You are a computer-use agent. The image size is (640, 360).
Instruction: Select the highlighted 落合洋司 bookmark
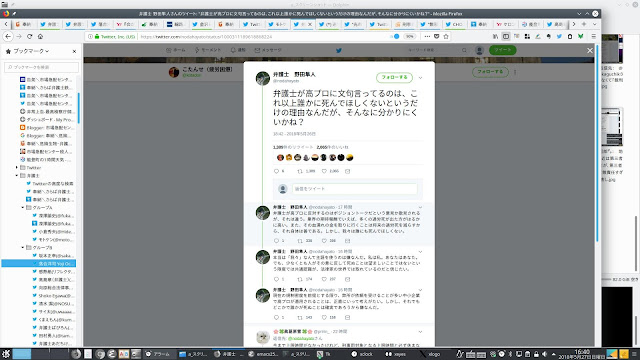coord(38,264)
